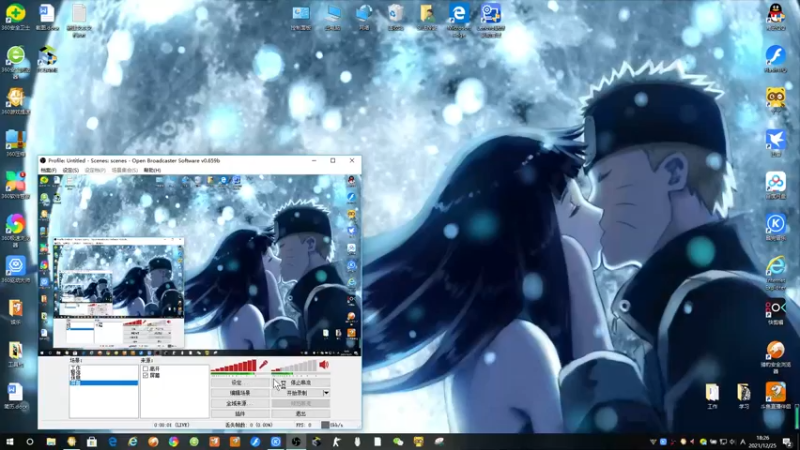Screen dimensions: 800x450
Task: Click the OBS live preview area
Action: 199,265
